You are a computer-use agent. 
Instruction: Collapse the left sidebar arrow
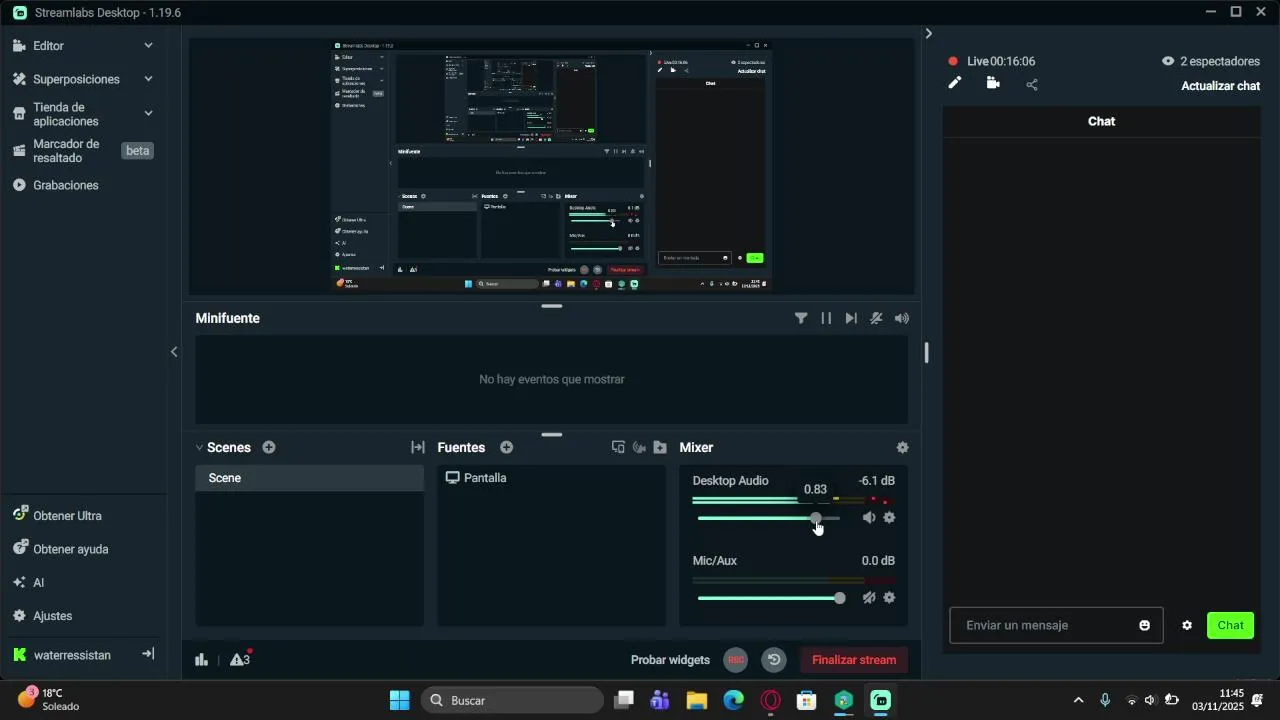click(174, 352)
